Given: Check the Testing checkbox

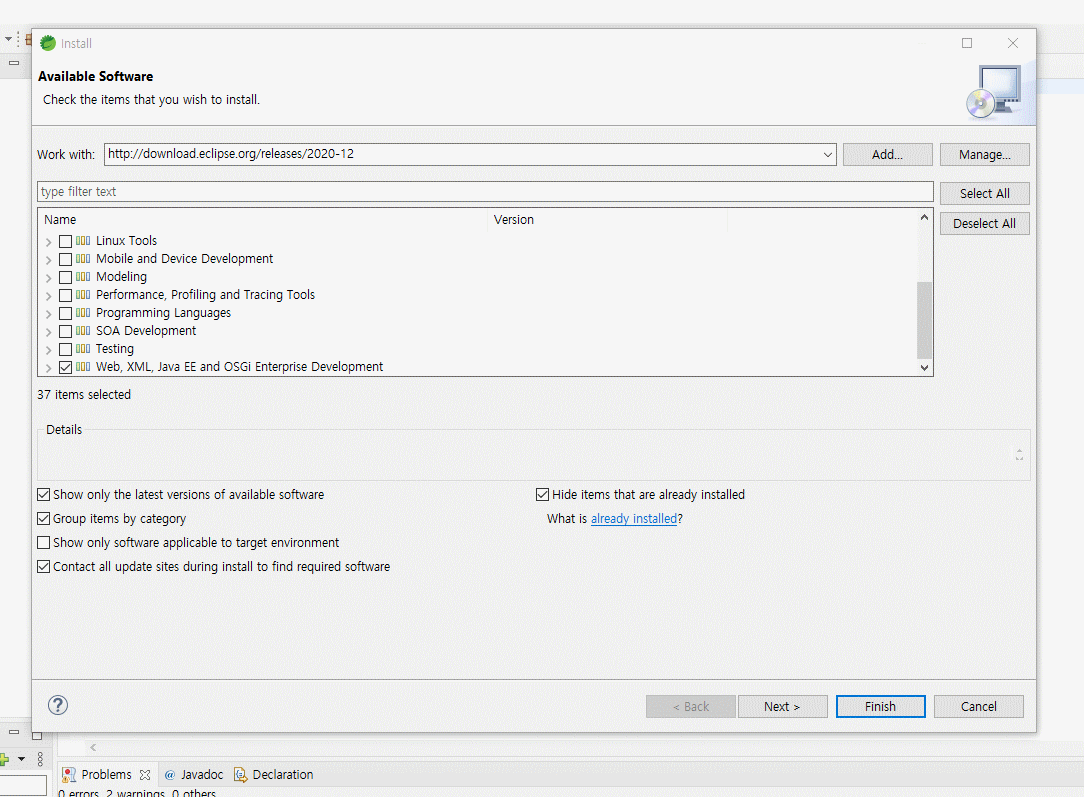Looking at the screenshot, I should (66, 349).
